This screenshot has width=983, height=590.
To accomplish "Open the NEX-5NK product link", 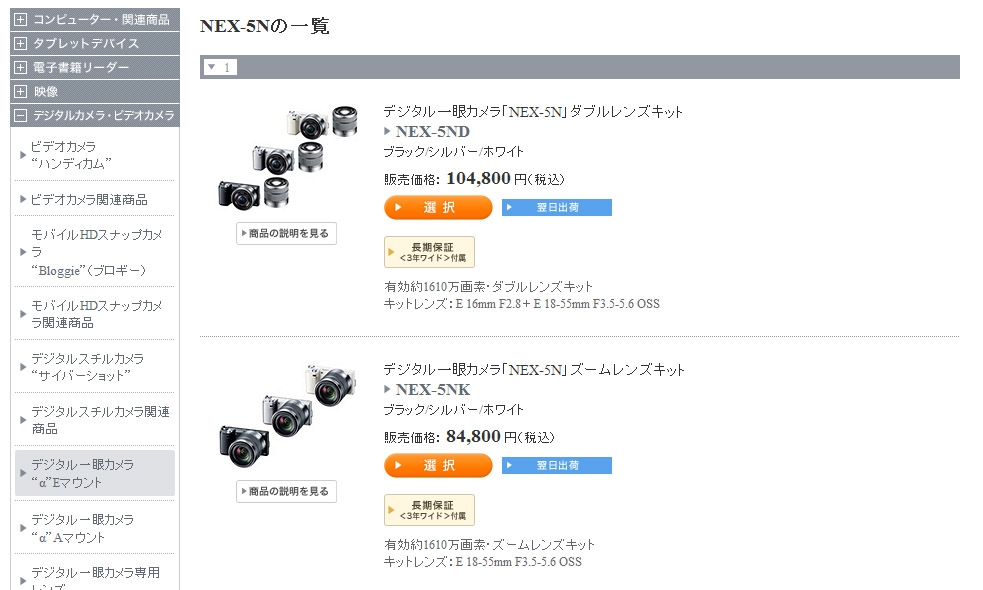I will [x=432, y=390].
